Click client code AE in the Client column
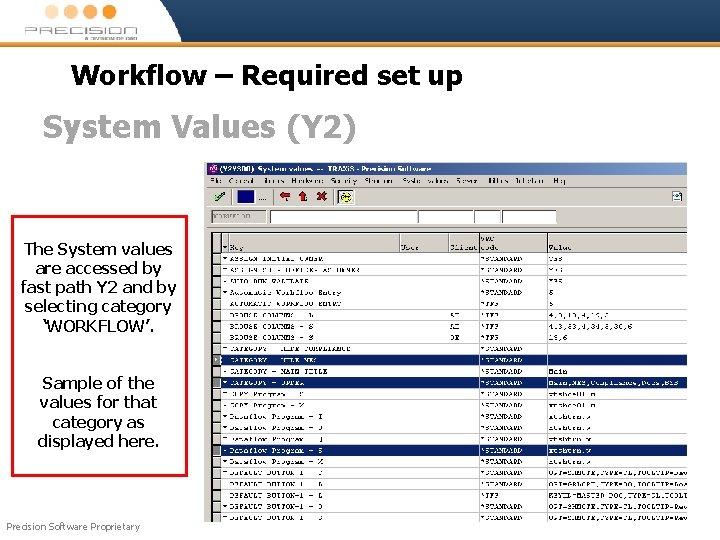 pos(455,326)
